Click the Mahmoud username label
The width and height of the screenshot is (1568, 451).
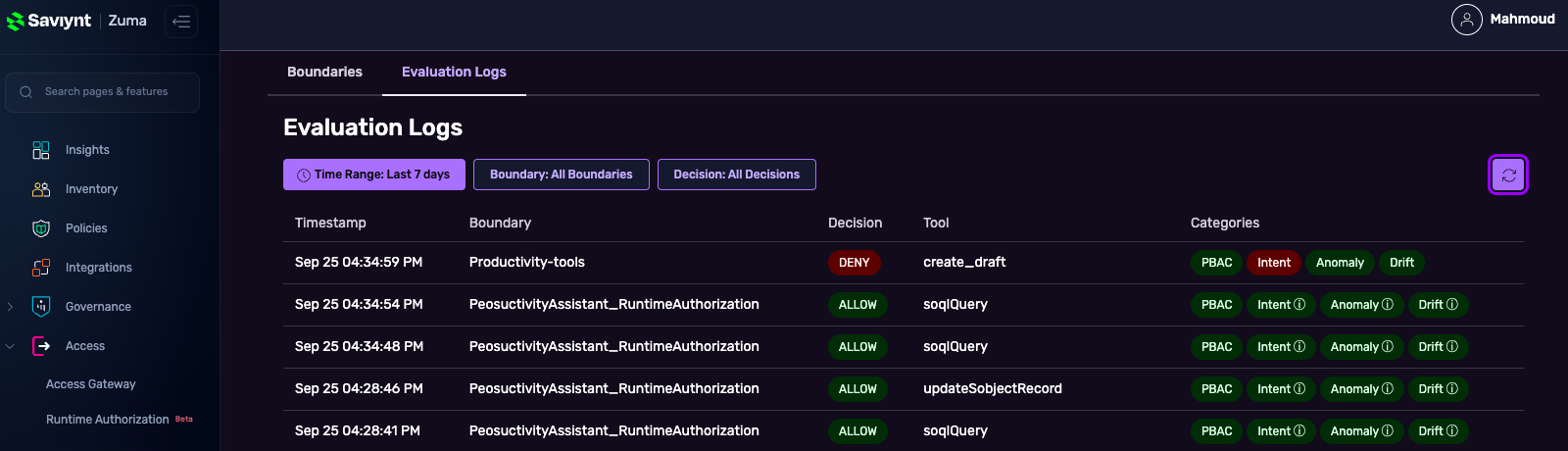point(1522,19)
